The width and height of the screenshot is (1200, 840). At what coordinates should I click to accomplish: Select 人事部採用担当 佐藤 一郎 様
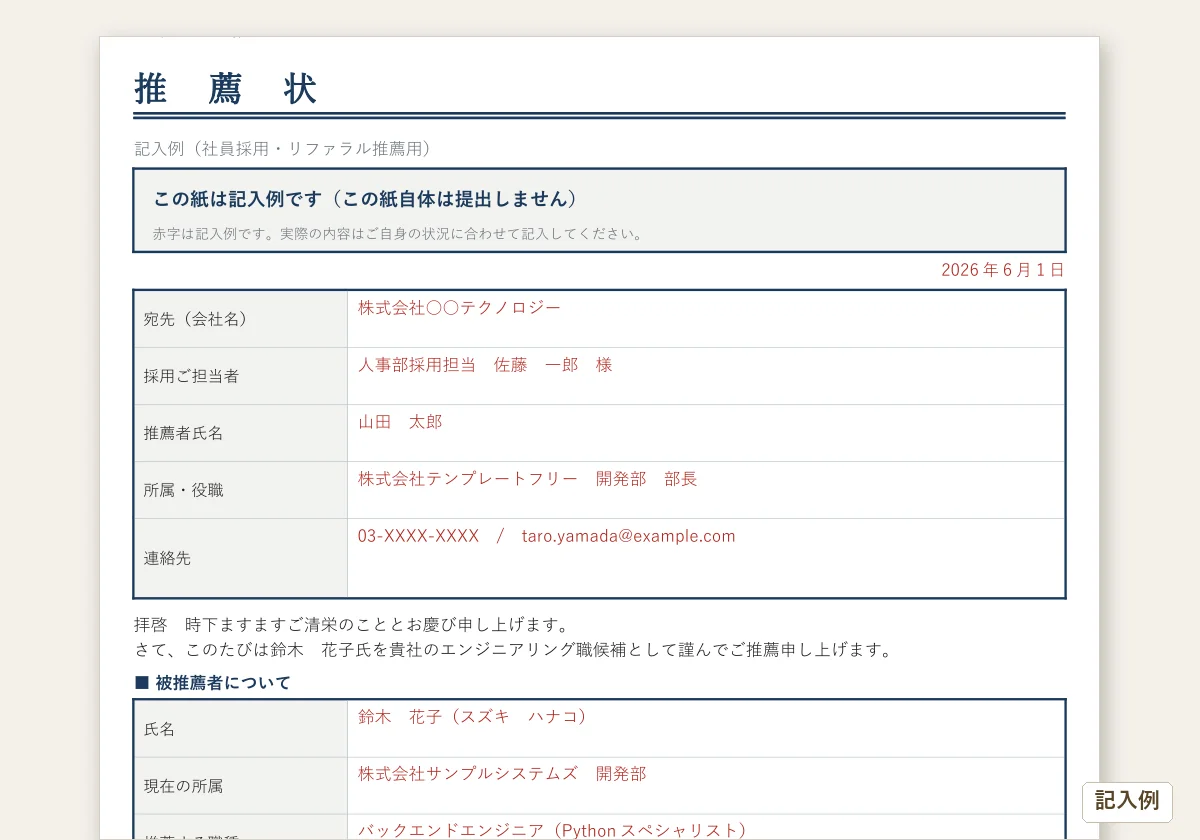485,365
